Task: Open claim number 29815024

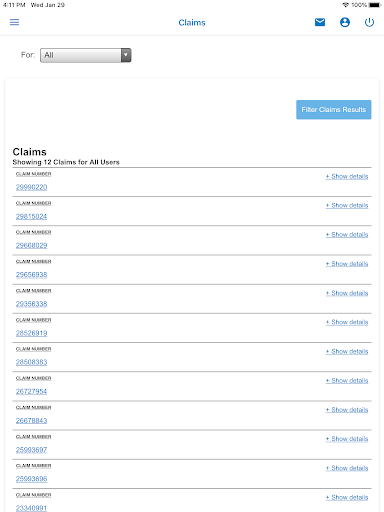Action: pos(31,217)
